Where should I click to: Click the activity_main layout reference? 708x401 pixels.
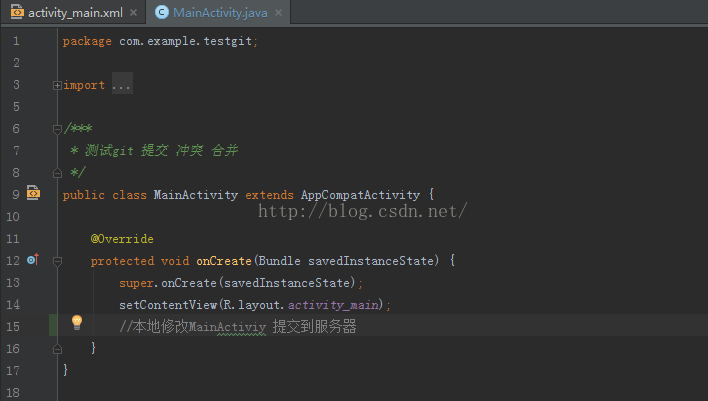coord(333,305)
